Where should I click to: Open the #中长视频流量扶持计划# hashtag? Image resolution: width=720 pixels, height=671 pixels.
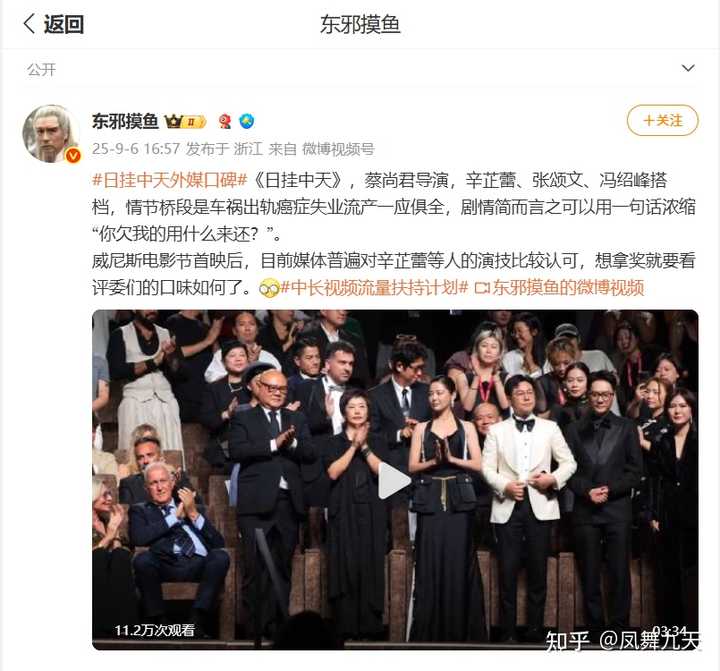pos(374,288)
